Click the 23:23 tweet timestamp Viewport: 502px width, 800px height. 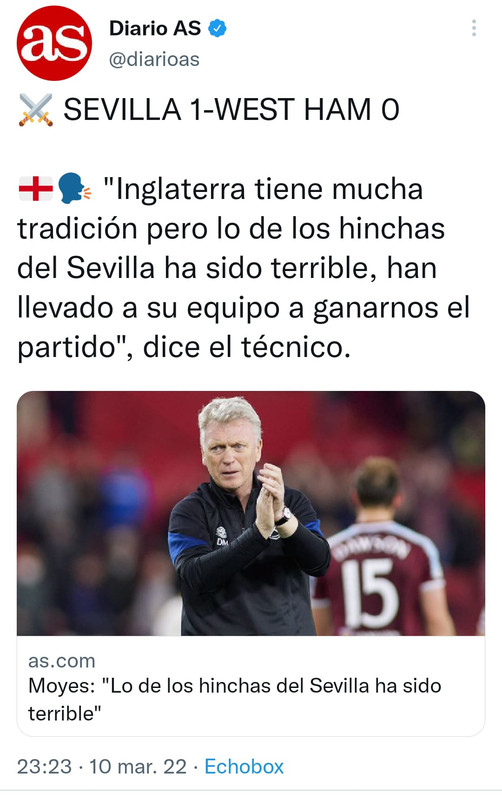44,767
